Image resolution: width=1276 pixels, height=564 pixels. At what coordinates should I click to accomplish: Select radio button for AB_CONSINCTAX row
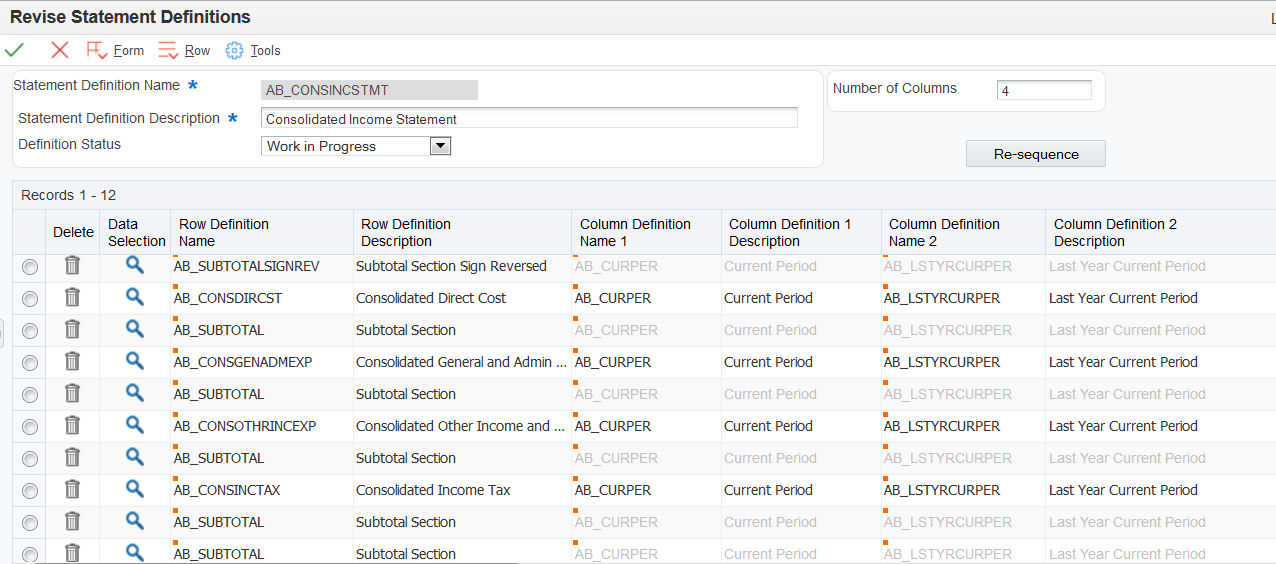(30, 491)
